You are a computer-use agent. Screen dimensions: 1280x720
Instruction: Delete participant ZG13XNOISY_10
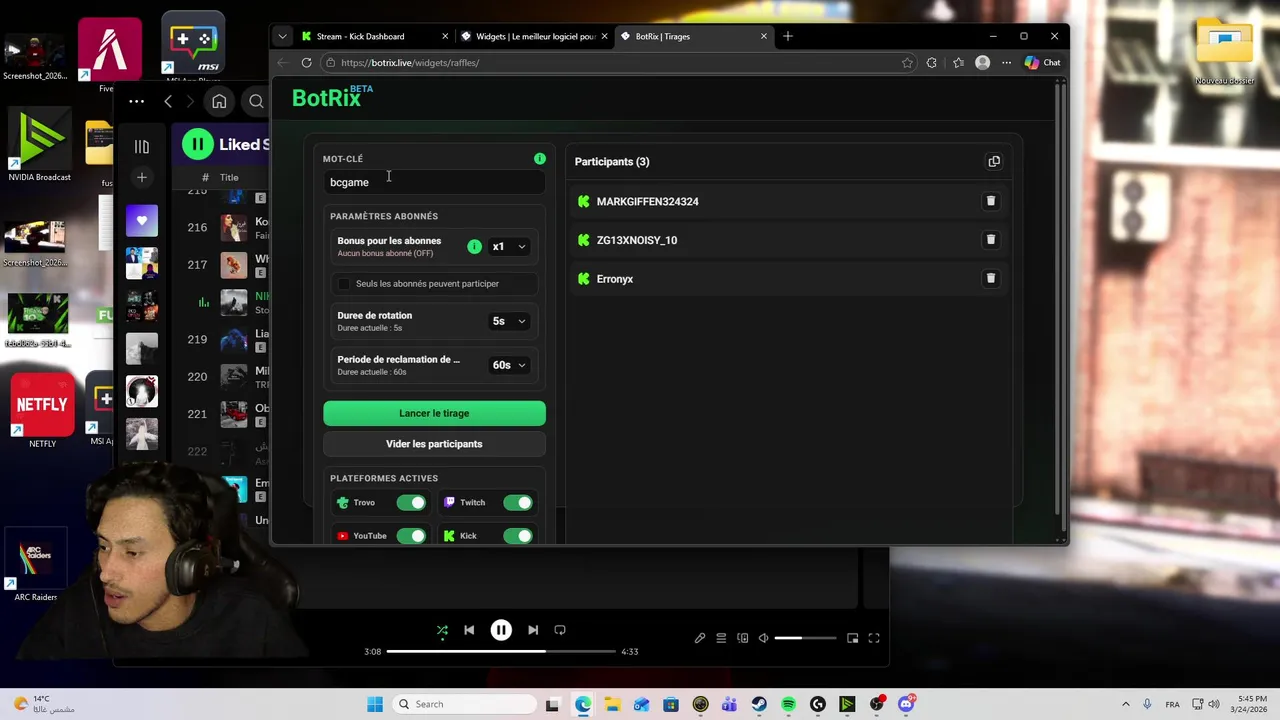[x=991, y=240]
